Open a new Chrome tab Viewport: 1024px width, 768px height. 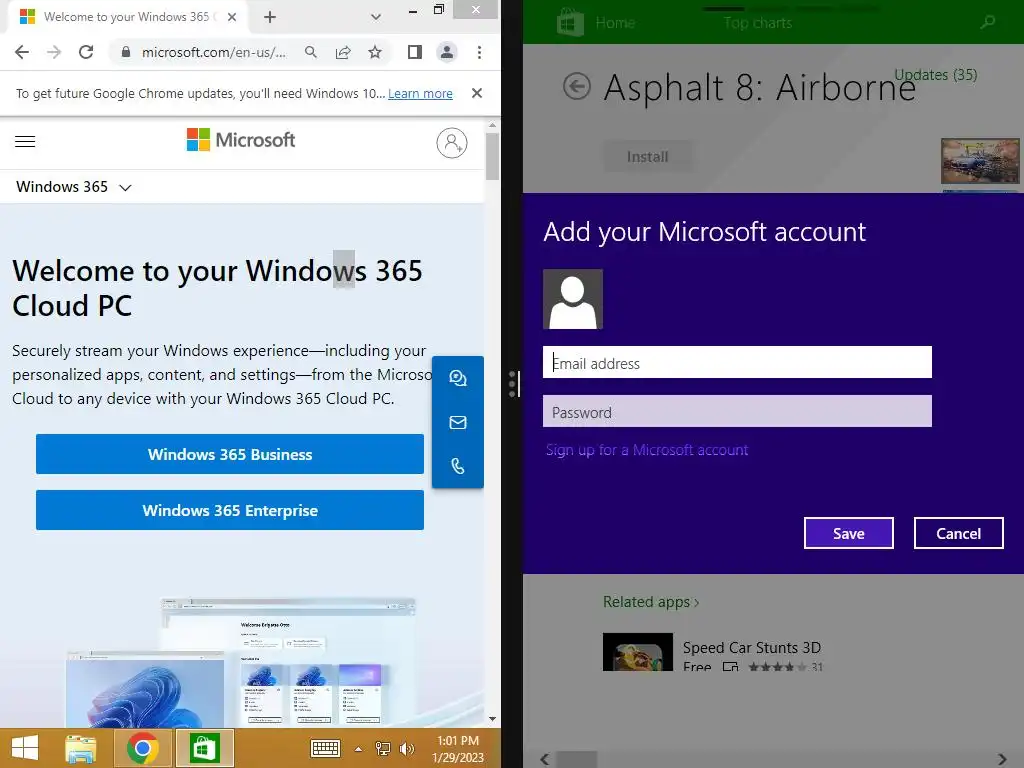tap(270, 17)
